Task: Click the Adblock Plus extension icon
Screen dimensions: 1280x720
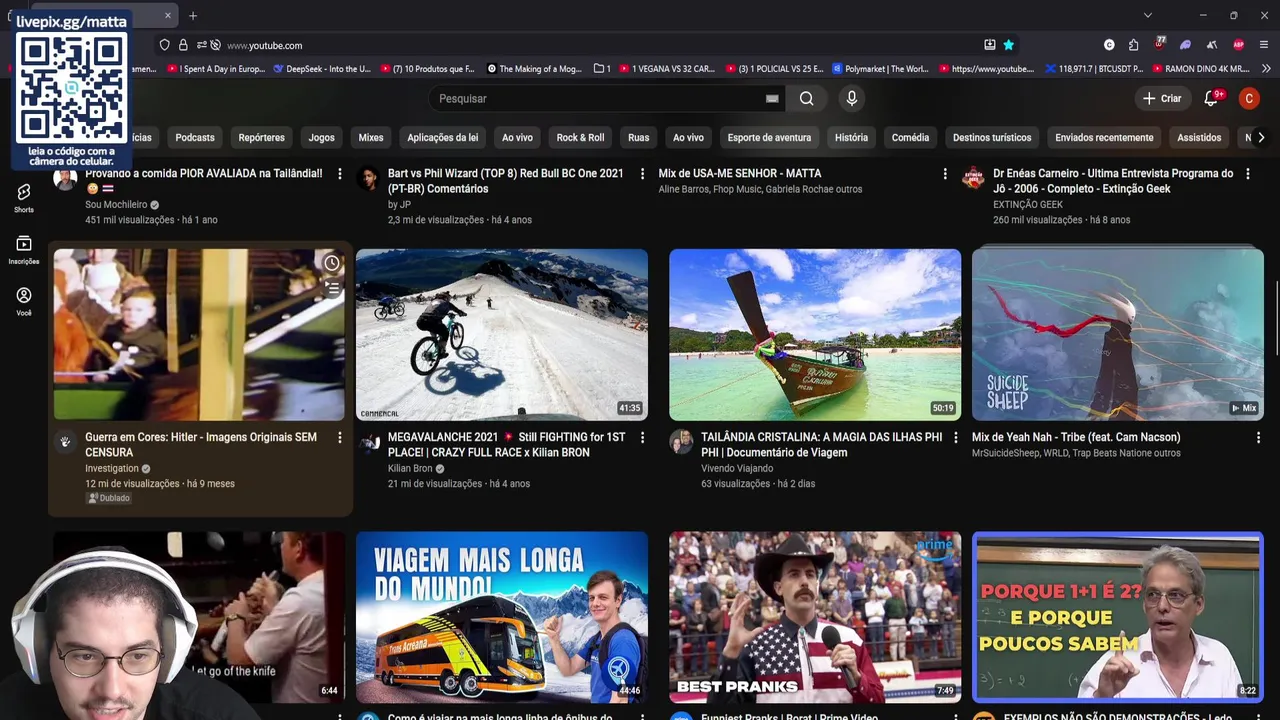Action: click(x=1239, y=45)
